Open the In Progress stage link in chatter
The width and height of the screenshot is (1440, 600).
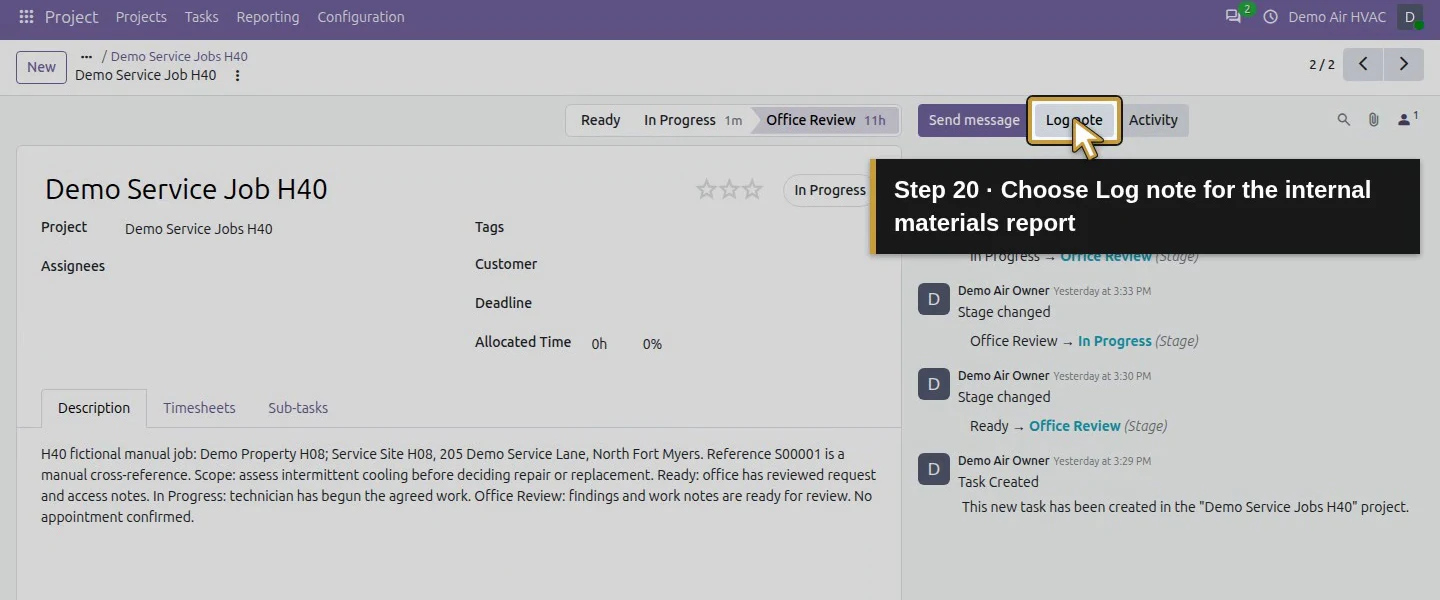tap(1114, 341)
